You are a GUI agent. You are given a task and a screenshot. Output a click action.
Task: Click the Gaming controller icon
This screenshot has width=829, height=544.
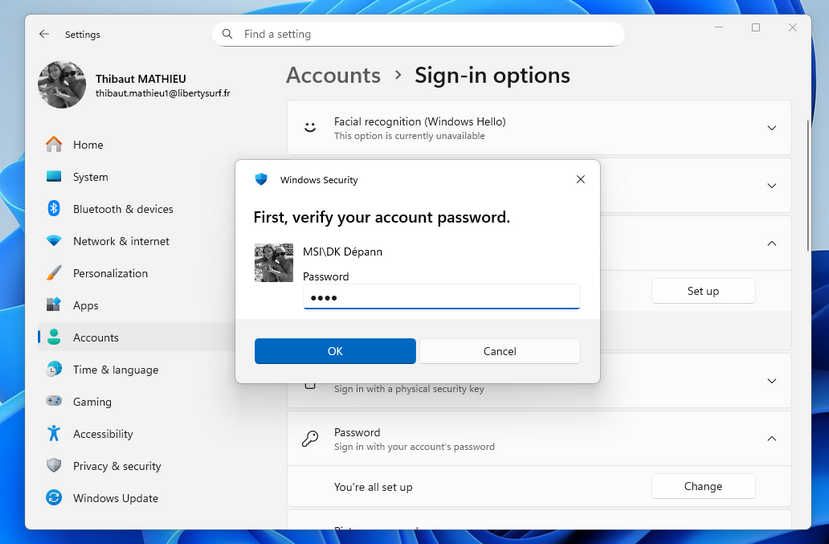point(53,401)
